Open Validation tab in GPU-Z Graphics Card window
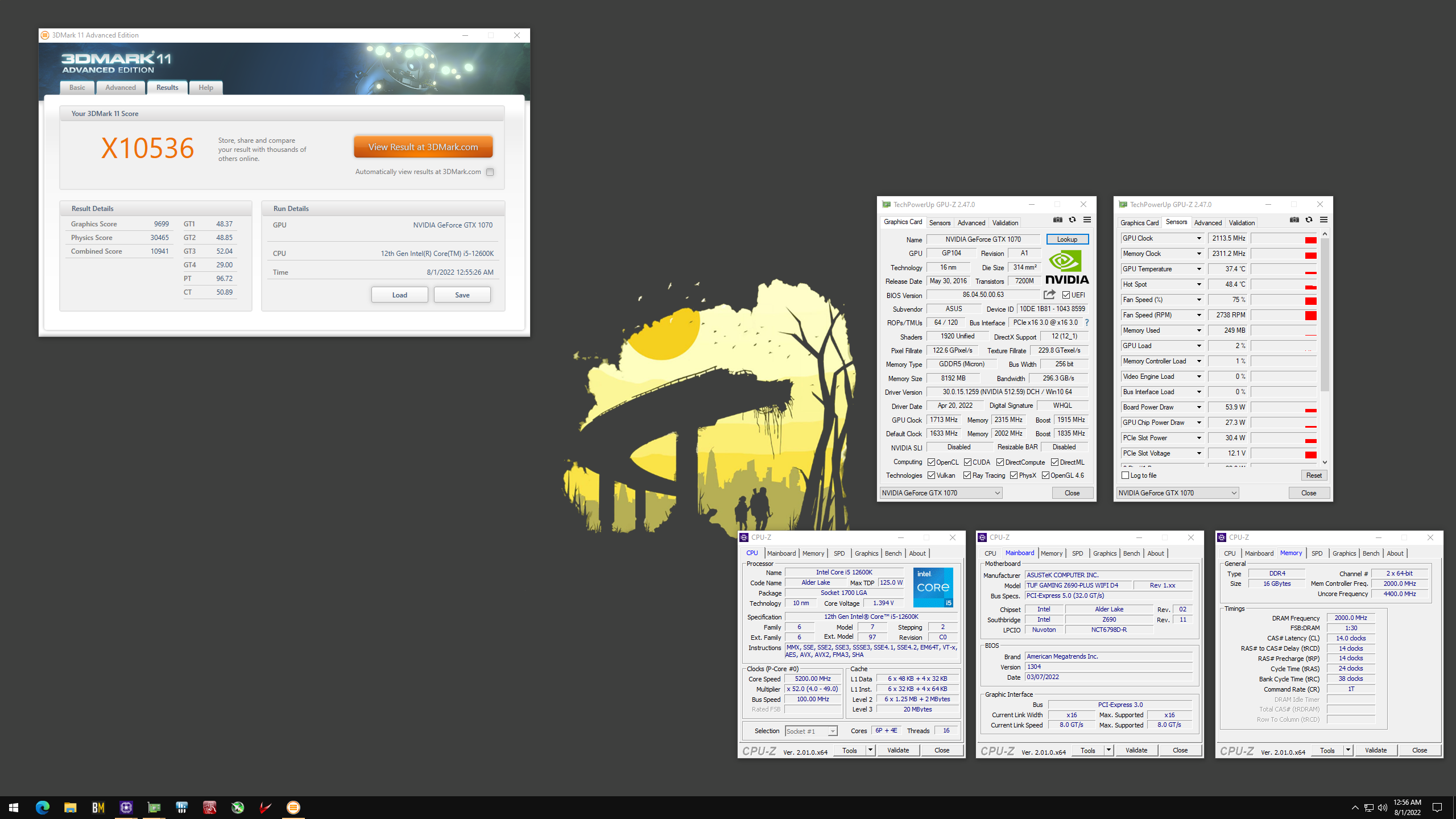 pos(1005,223)
